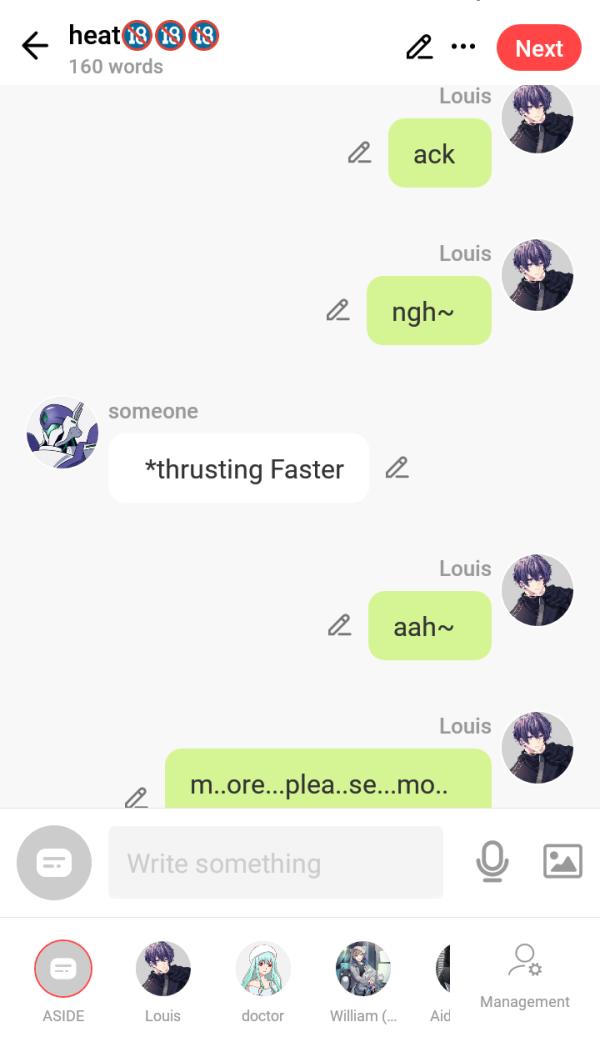Tap Louis avatar next to "ack" message
This screenshot has width=600, height=1037.
[537, 119]
